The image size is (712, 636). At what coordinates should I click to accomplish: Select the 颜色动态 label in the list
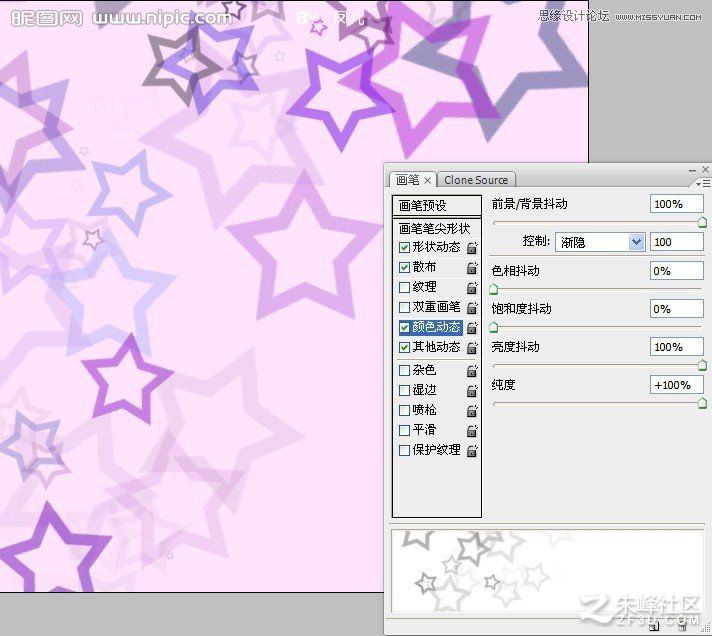click(436, 327)
